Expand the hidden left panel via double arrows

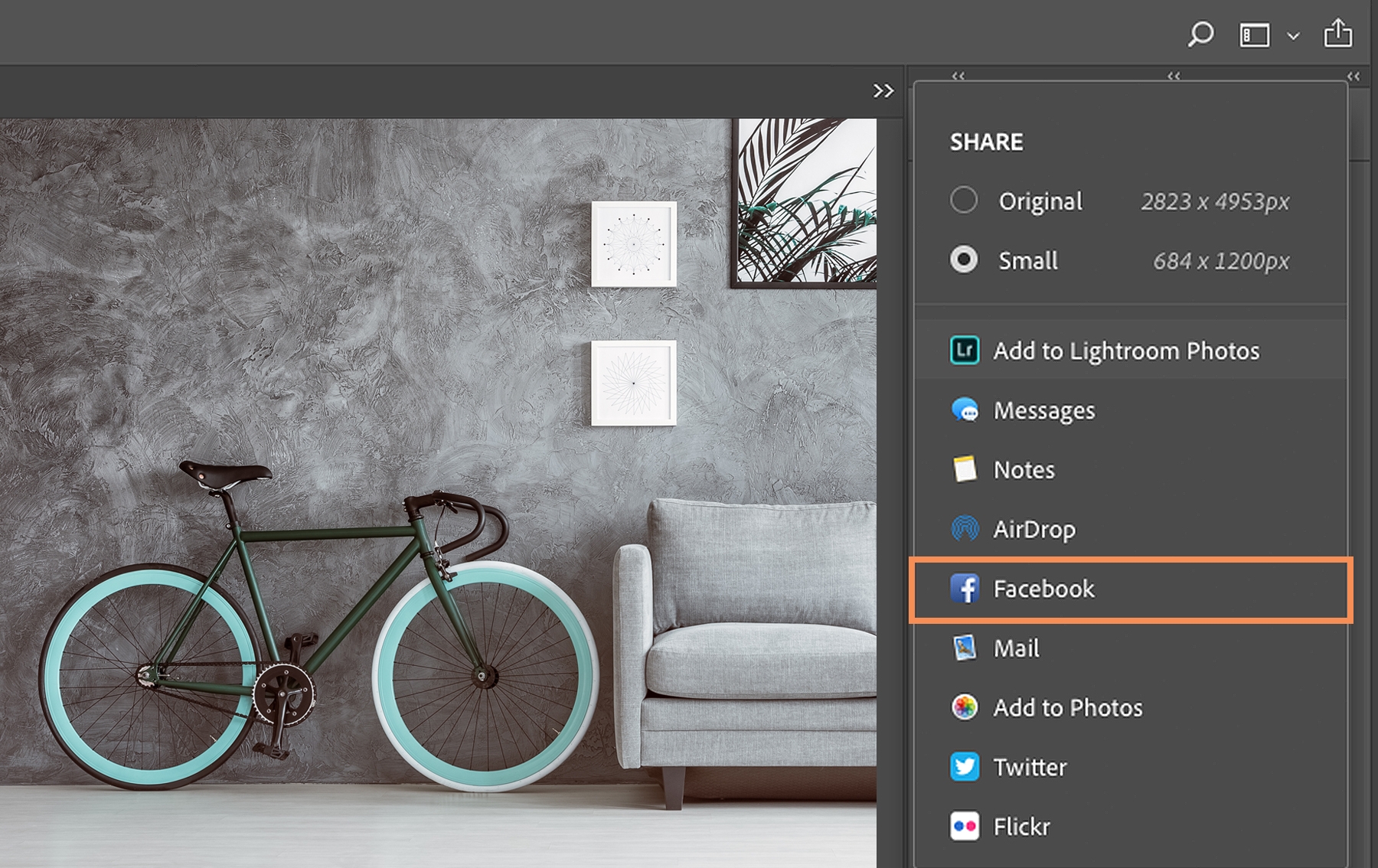[883, 90]
